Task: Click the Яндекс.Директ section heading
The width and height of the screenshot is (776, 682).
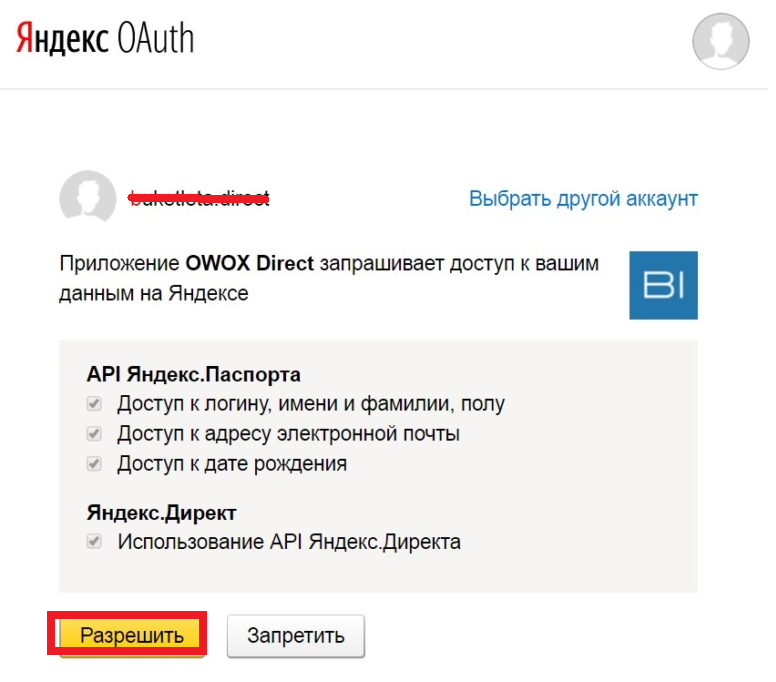Action: point(161,513)
